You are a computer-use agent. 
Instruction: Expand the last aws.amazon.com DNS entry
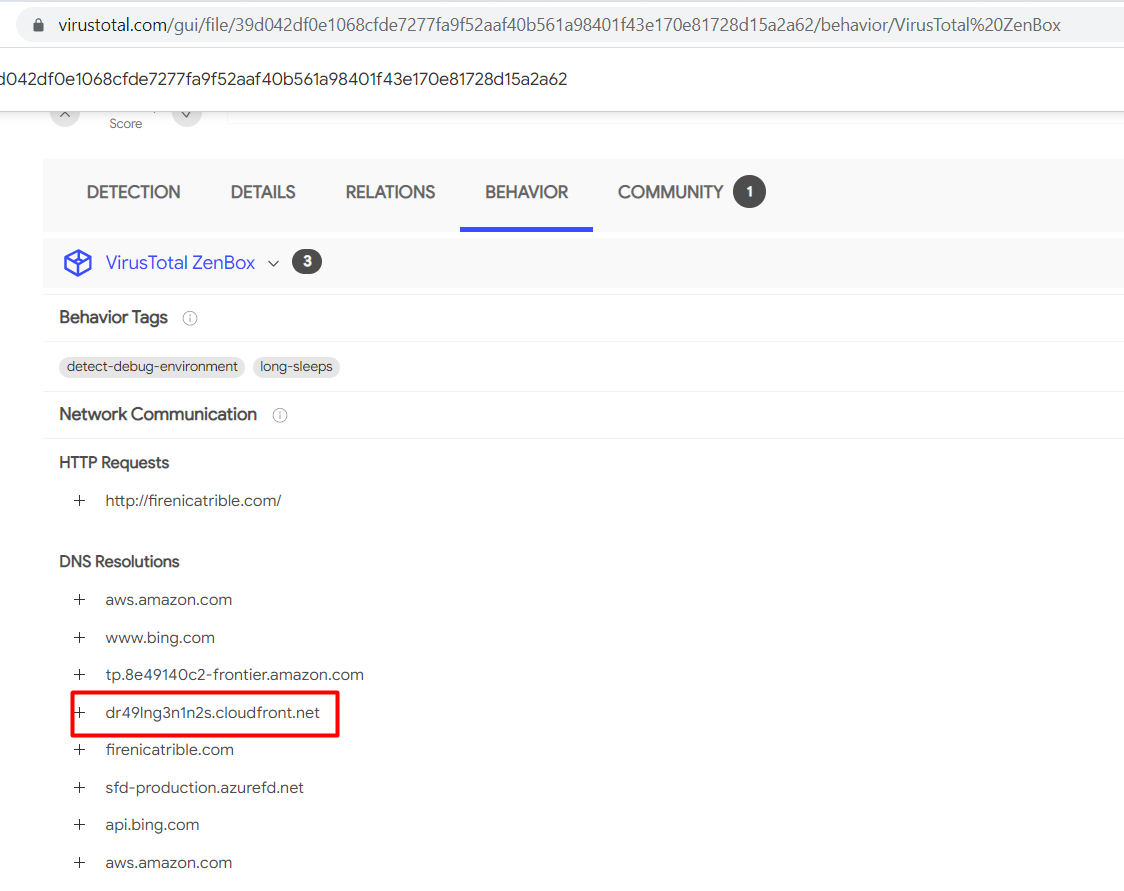tap(80, 862)
